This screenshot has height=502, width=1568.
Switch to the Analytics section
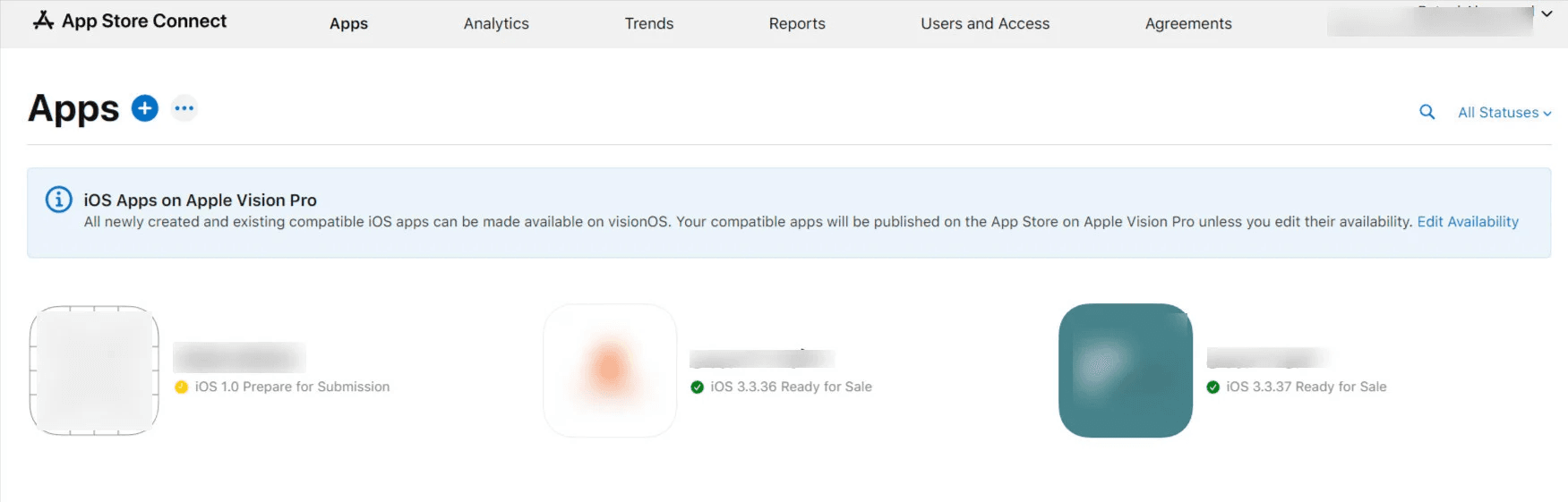click(x=496, y=24)
